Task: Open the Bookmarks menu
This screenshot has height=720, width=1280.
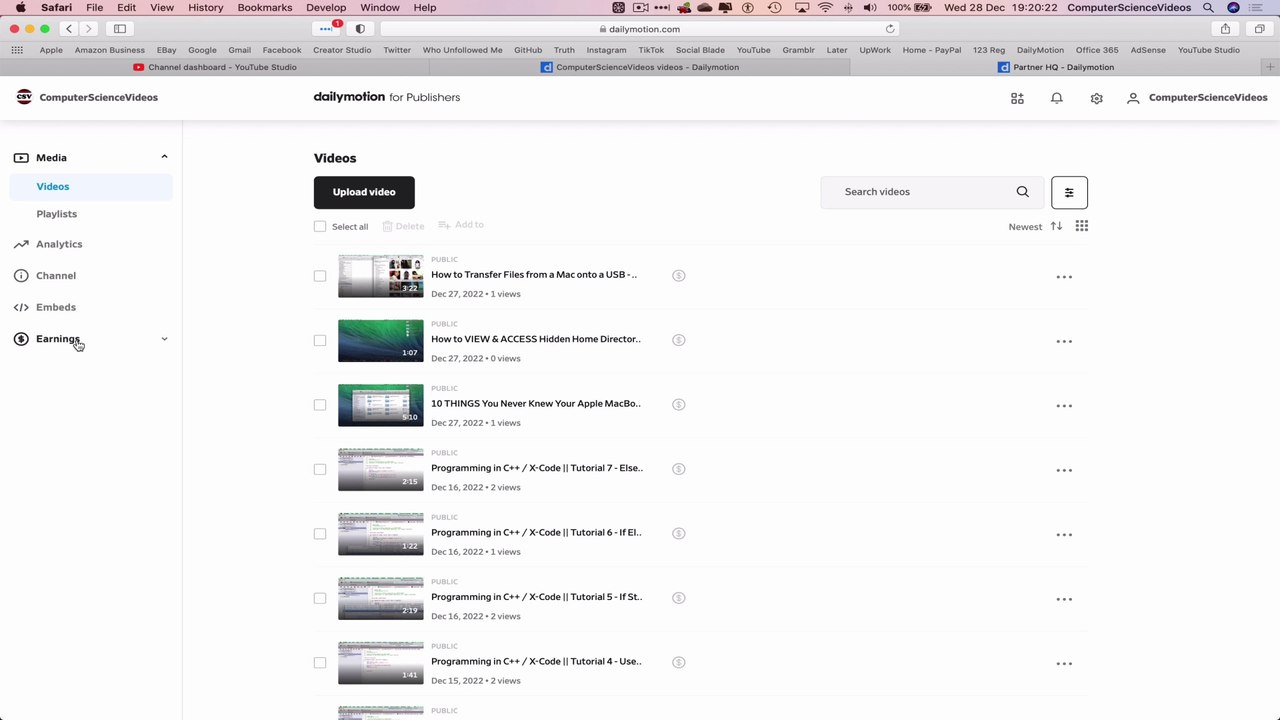Action: point(265,7)
